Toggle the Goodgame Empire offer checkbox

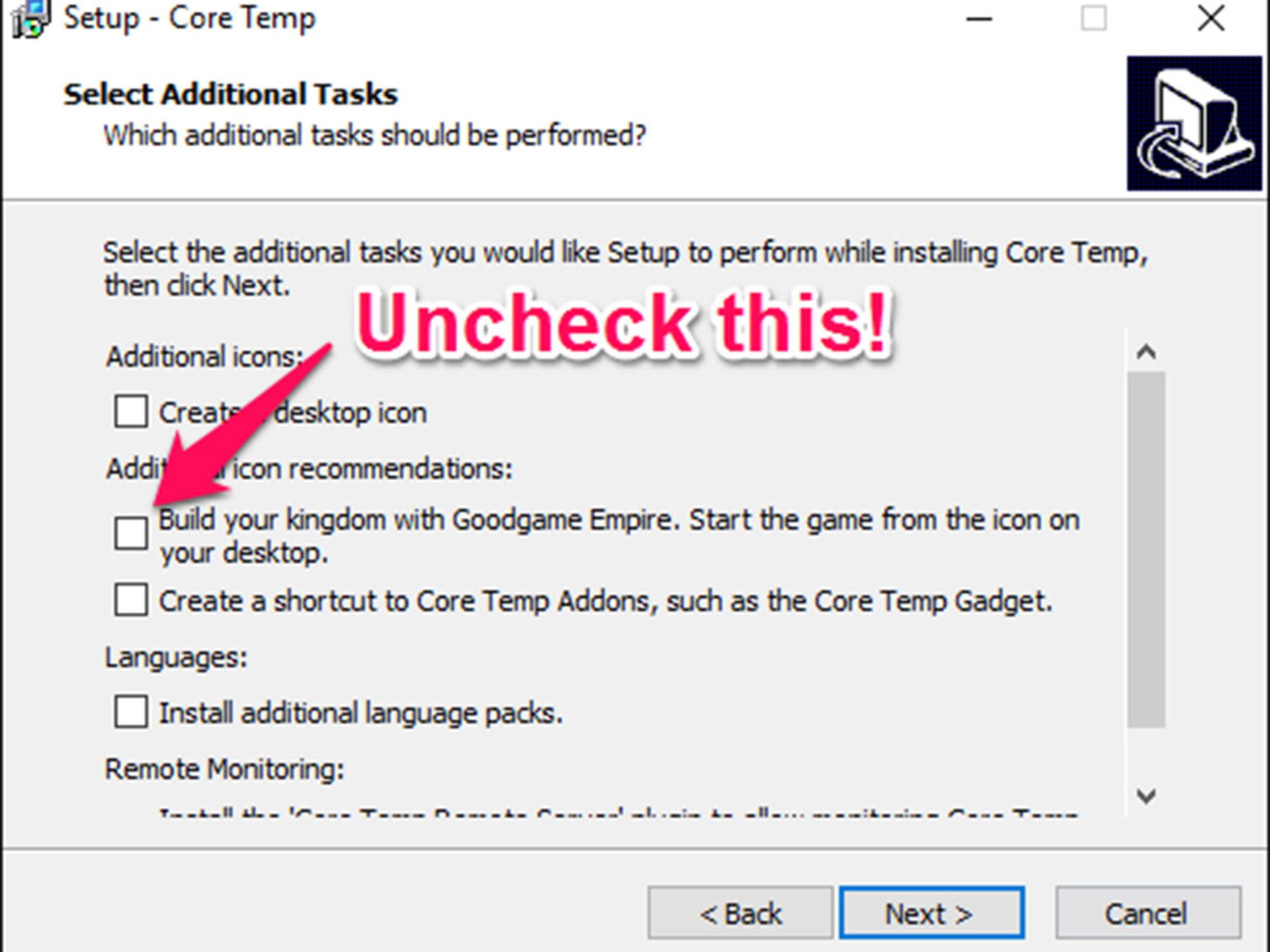130,533
